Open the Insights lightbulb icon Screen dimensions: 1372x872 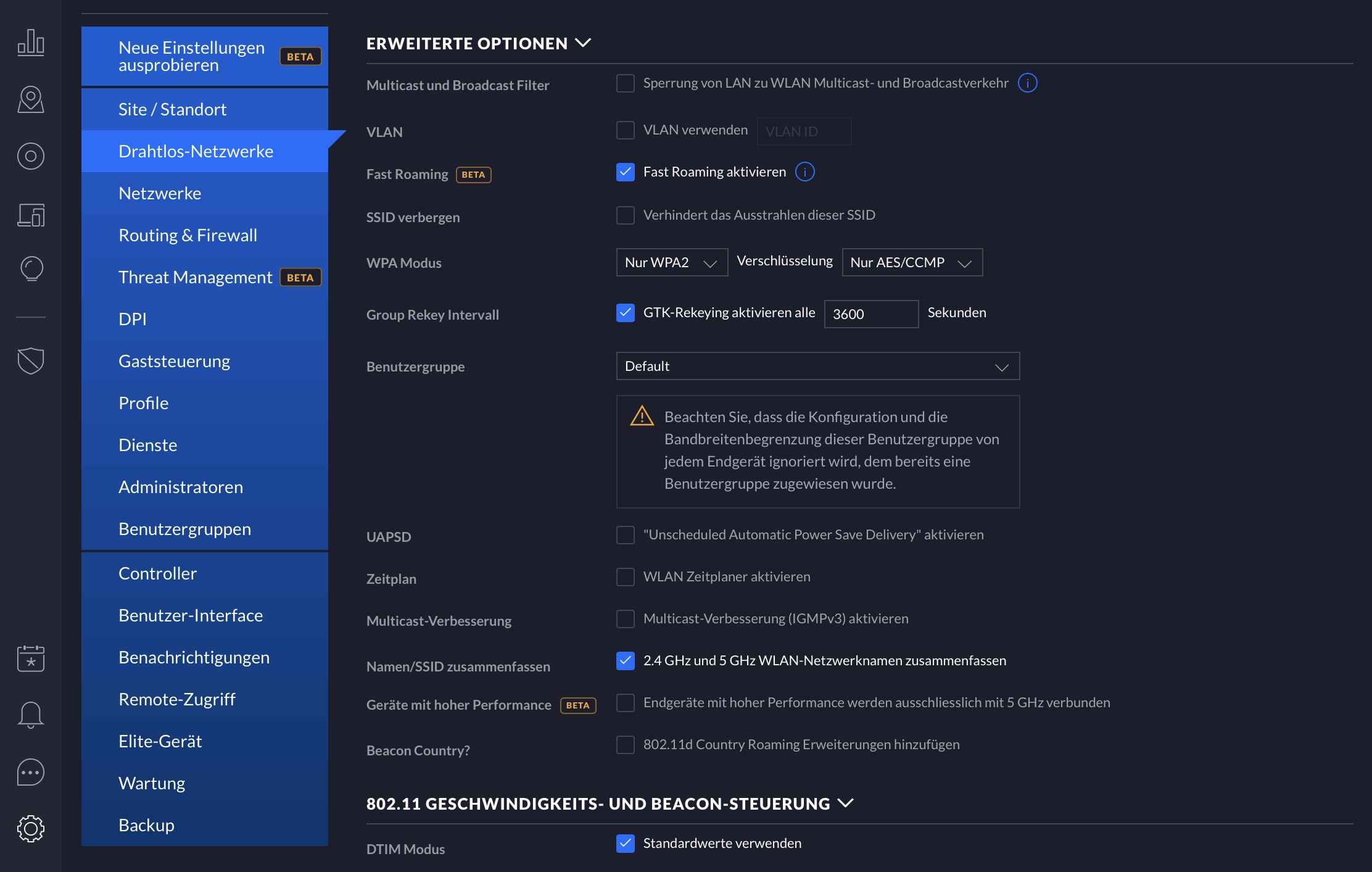[31, 268]
